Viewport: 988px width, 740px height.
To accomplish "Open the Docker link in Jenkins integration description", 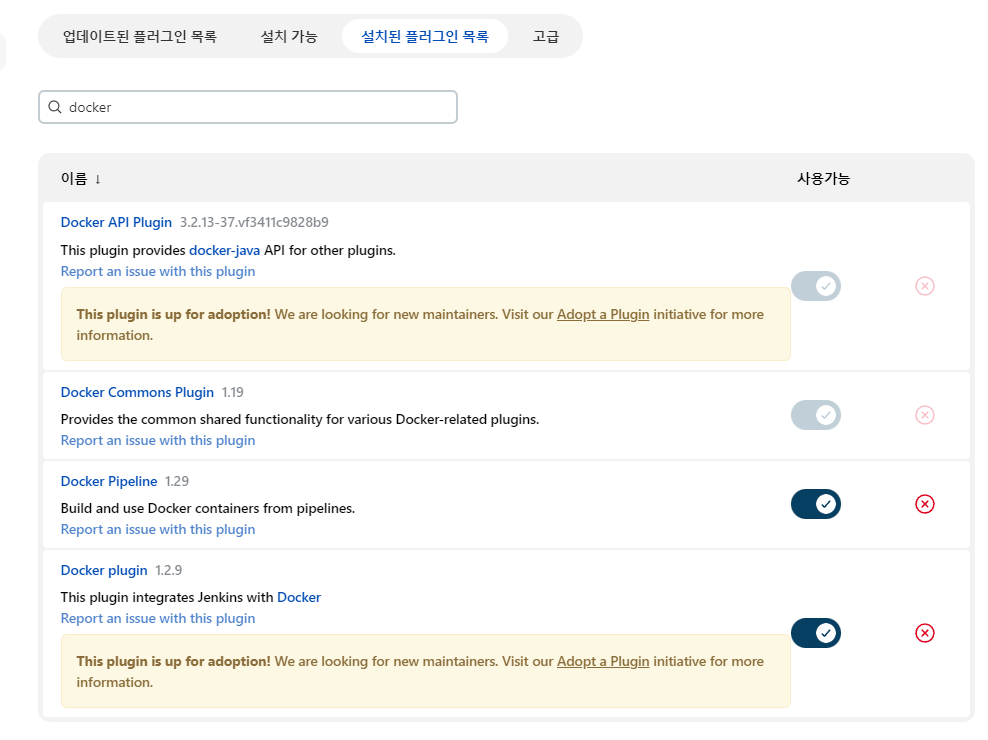I will click(x=299, y=598).
